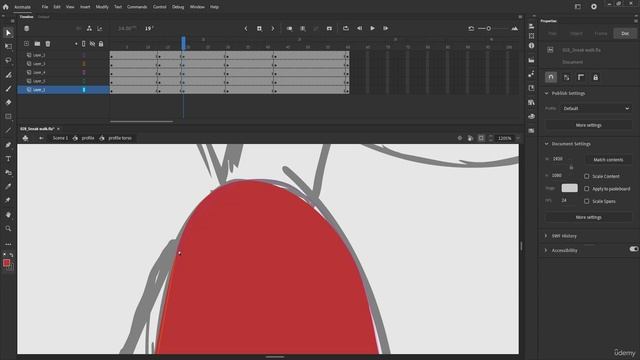Go to profile symbol in breadcrumb

coord(88,138)
